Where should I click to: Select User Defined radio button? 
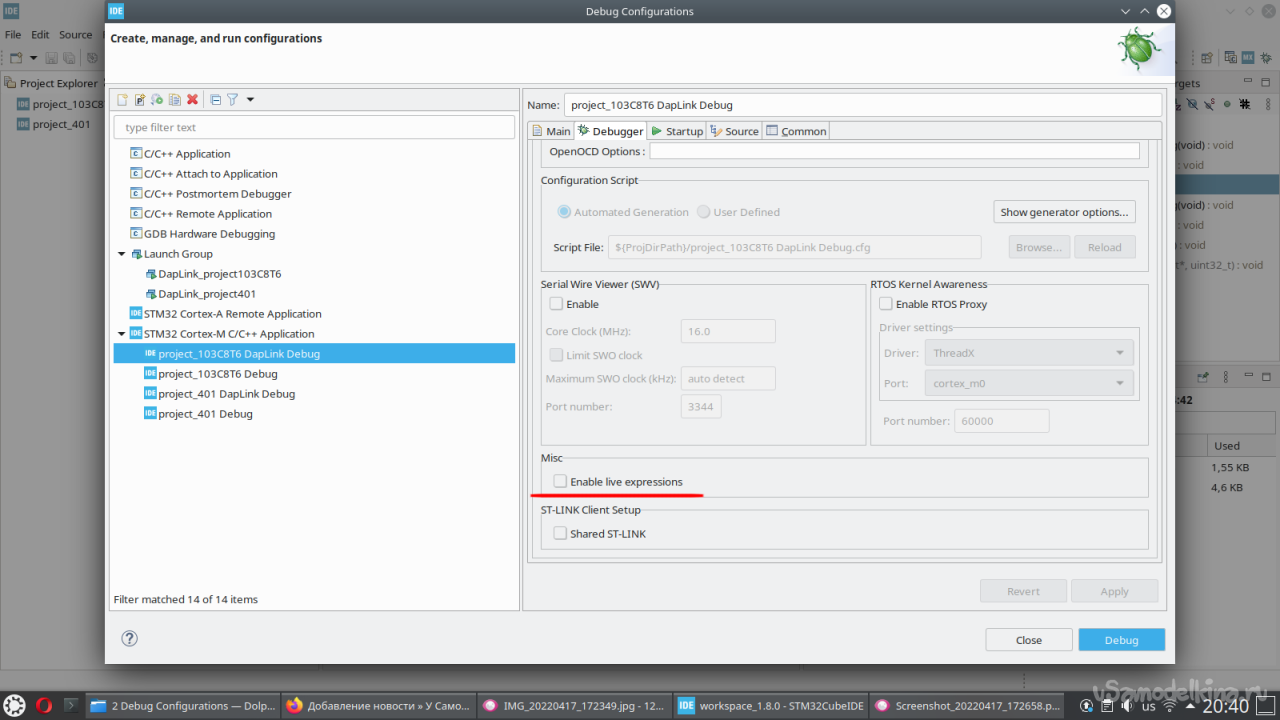coord(704,212)
